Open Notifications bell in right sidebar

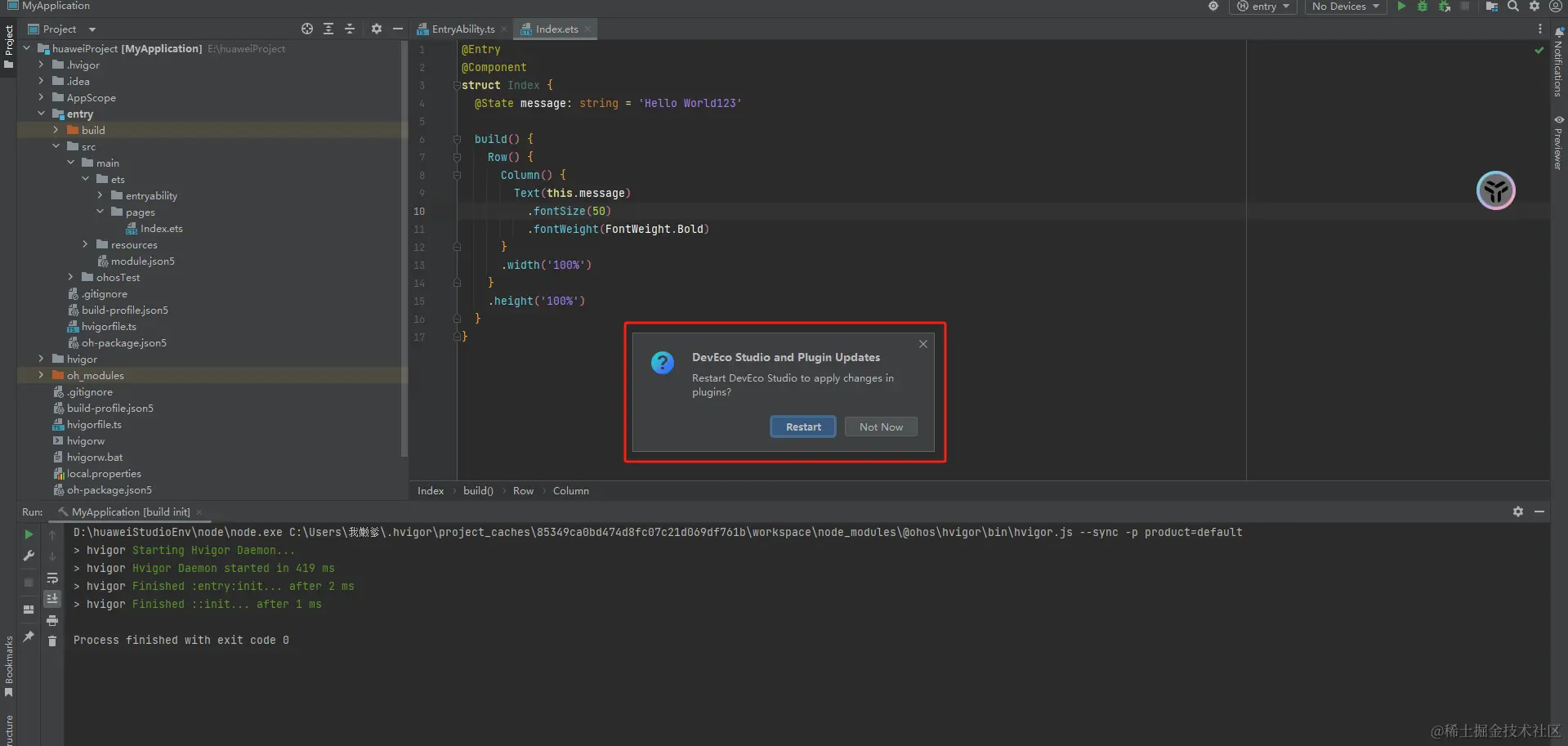click(1559, 31)
